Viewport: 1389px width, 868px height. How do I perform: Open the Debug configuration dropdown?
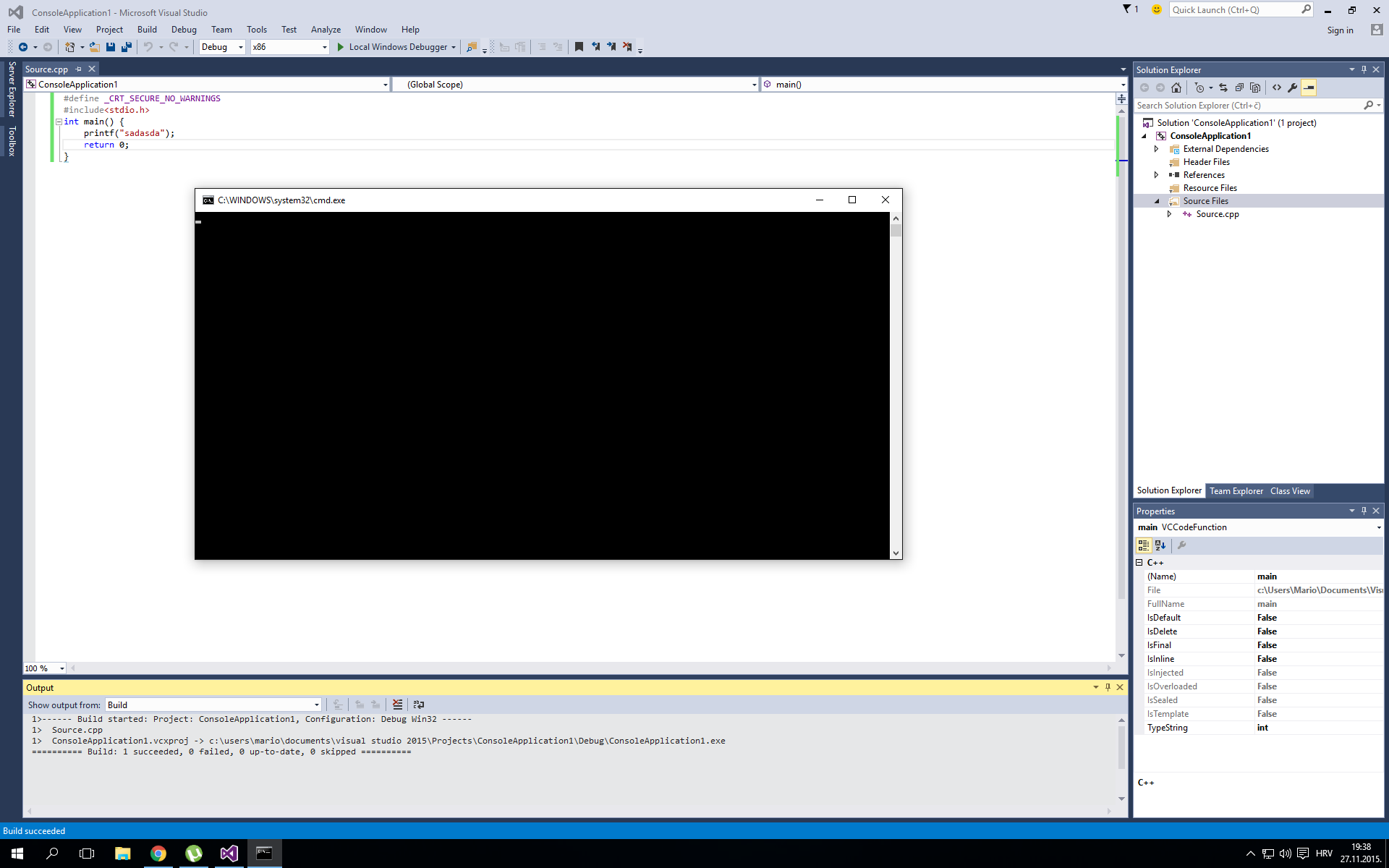click(x=222, y=47)
